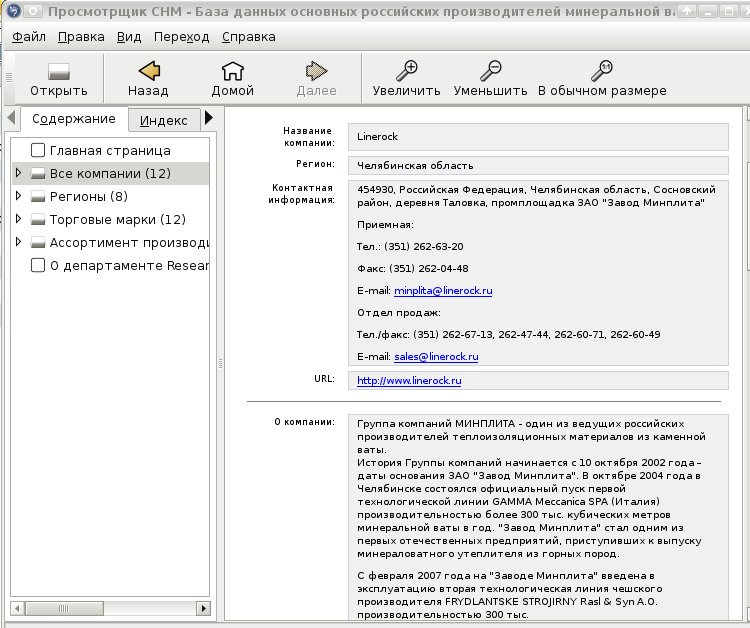The width and height of the screenshot is (750, 628).
Task: Click the sidebar horizontal scrollbar thumb
Action: tap(64, 608)
